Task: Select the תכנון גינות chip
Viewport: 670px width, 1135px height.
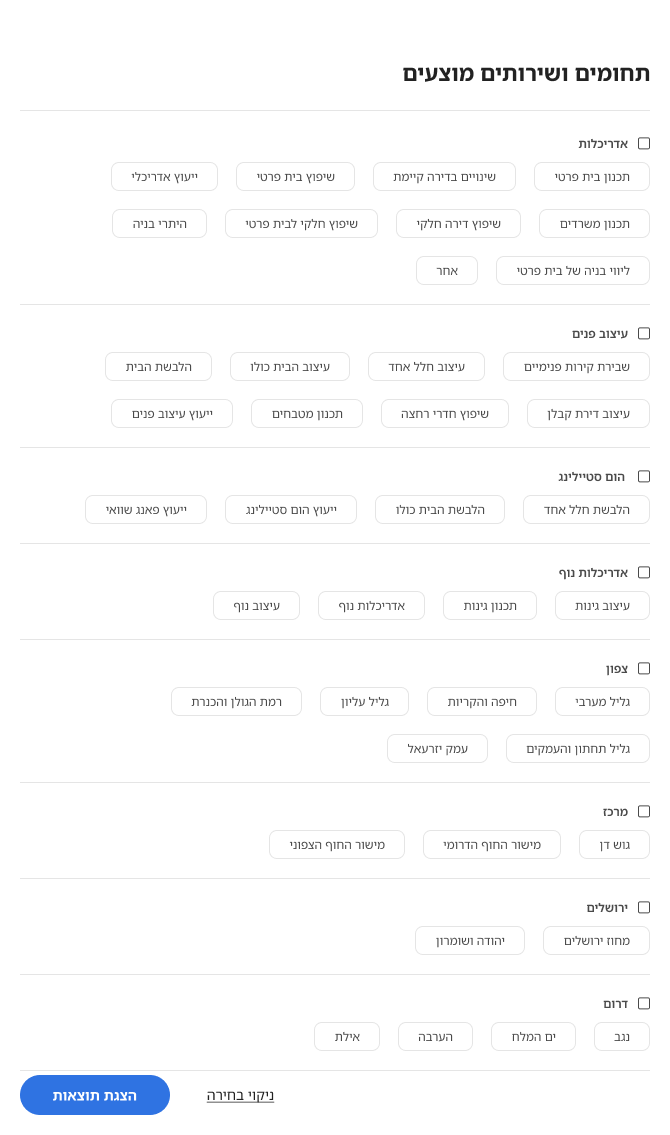Action: 490,606
